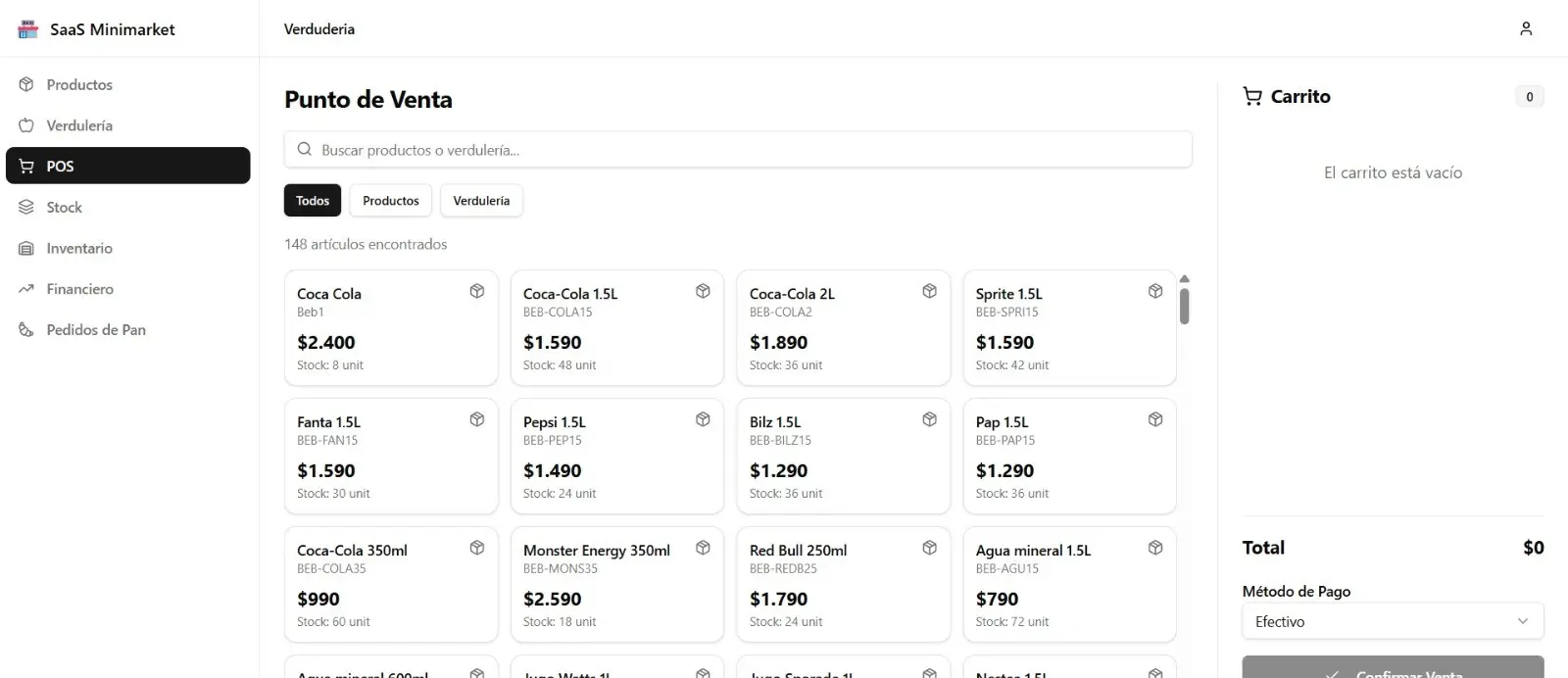Click the Total $0 amount
Image resolution: width=1568 pixels, height=678 pixels.
click(x=1534, y=548)
